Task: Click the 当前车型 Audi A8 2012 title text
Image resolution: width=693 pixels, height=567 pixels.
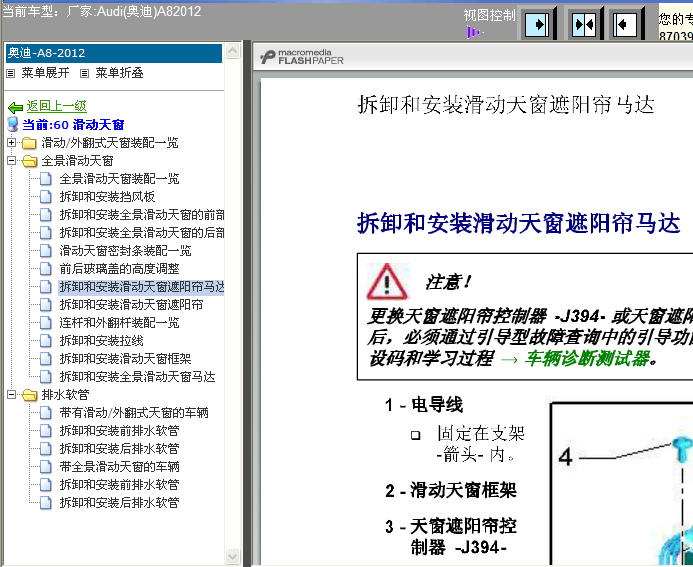Action: (x=102, y=11)
